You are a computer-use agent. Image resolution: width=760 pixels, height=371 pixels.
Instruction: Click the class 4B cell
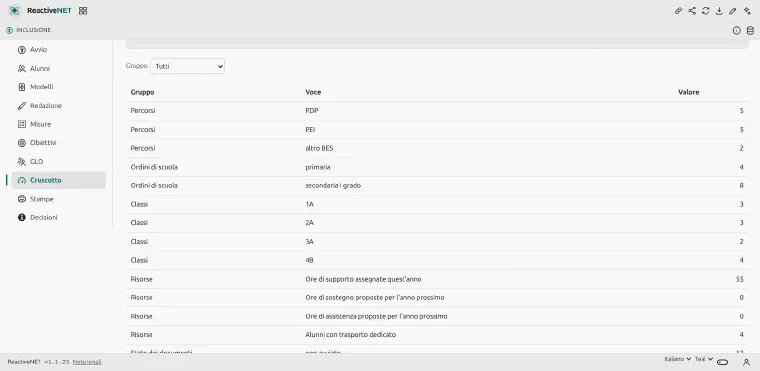coord(309,260)
